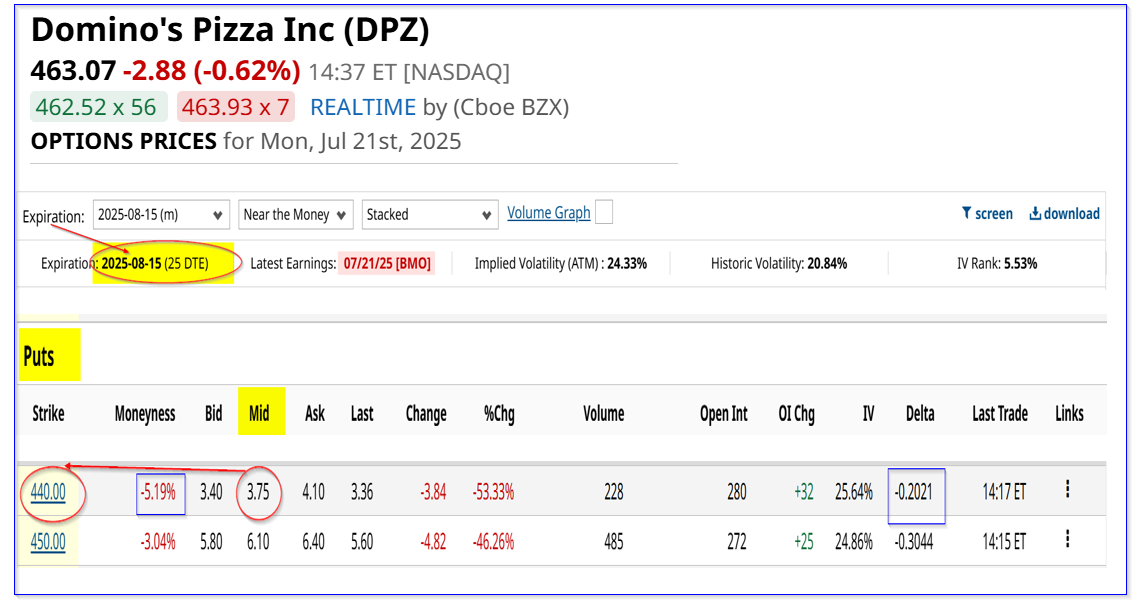Click the percent change -53.33%
The width and height of the screenshot is (1137, 601).
(x=493, y=492)
